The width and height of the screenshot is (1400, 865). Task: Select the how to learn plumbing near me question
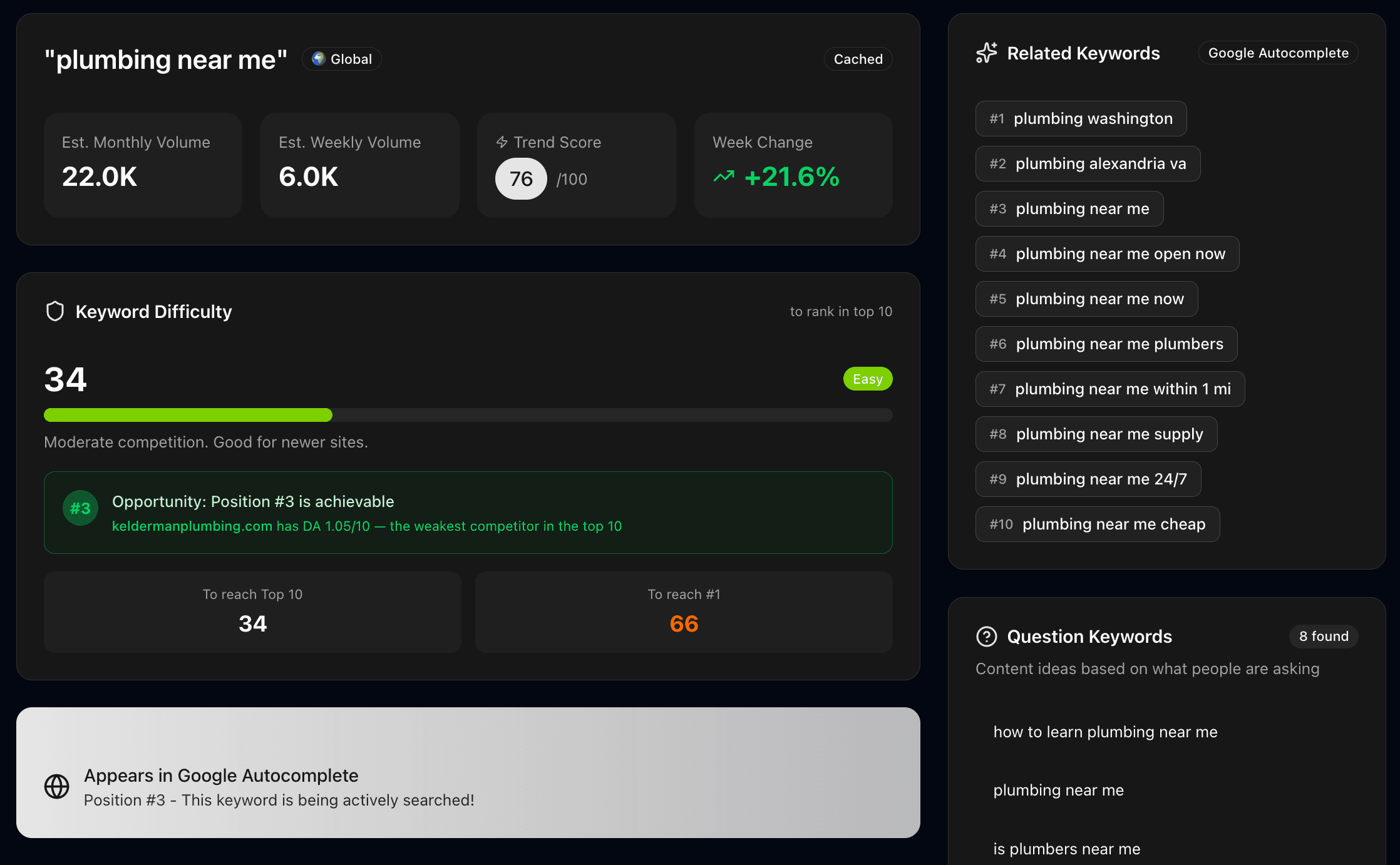(x=1105, y=732)
